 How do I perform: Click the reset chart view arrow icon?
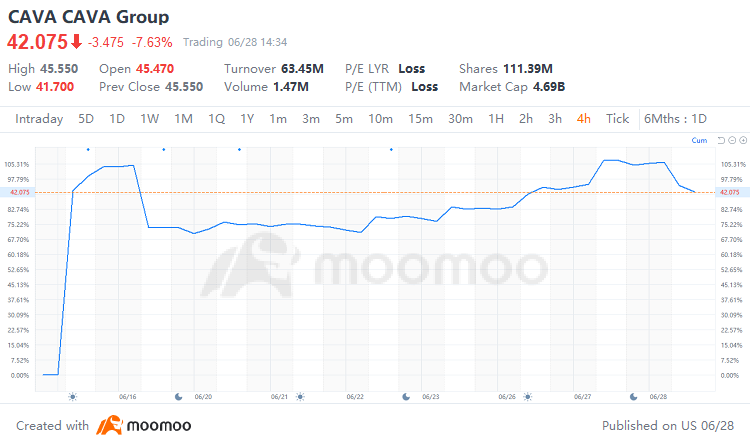point(720,141)
